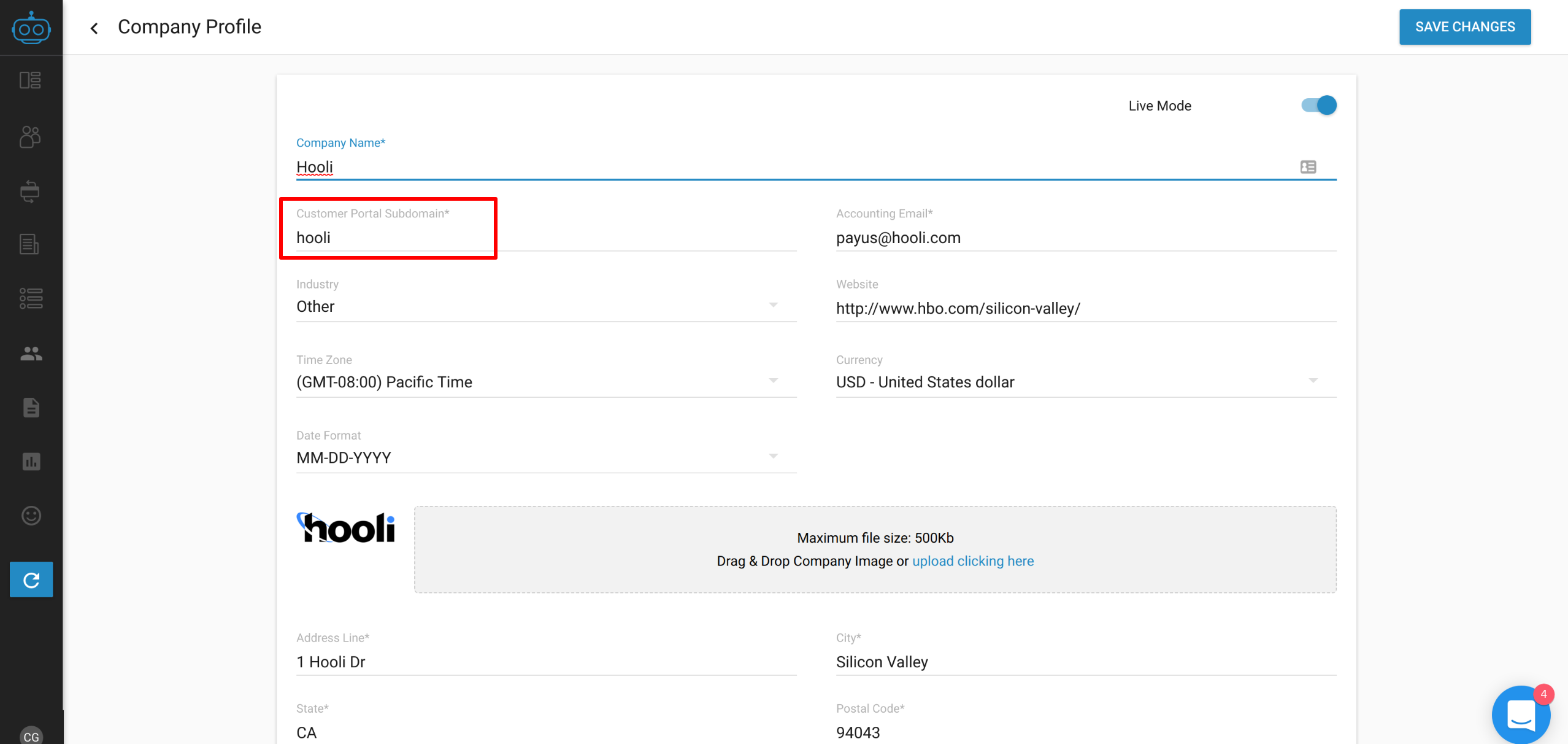The image size is (1568, 744).
Task: Open the chat support bubble
Action: (1521, 715)
